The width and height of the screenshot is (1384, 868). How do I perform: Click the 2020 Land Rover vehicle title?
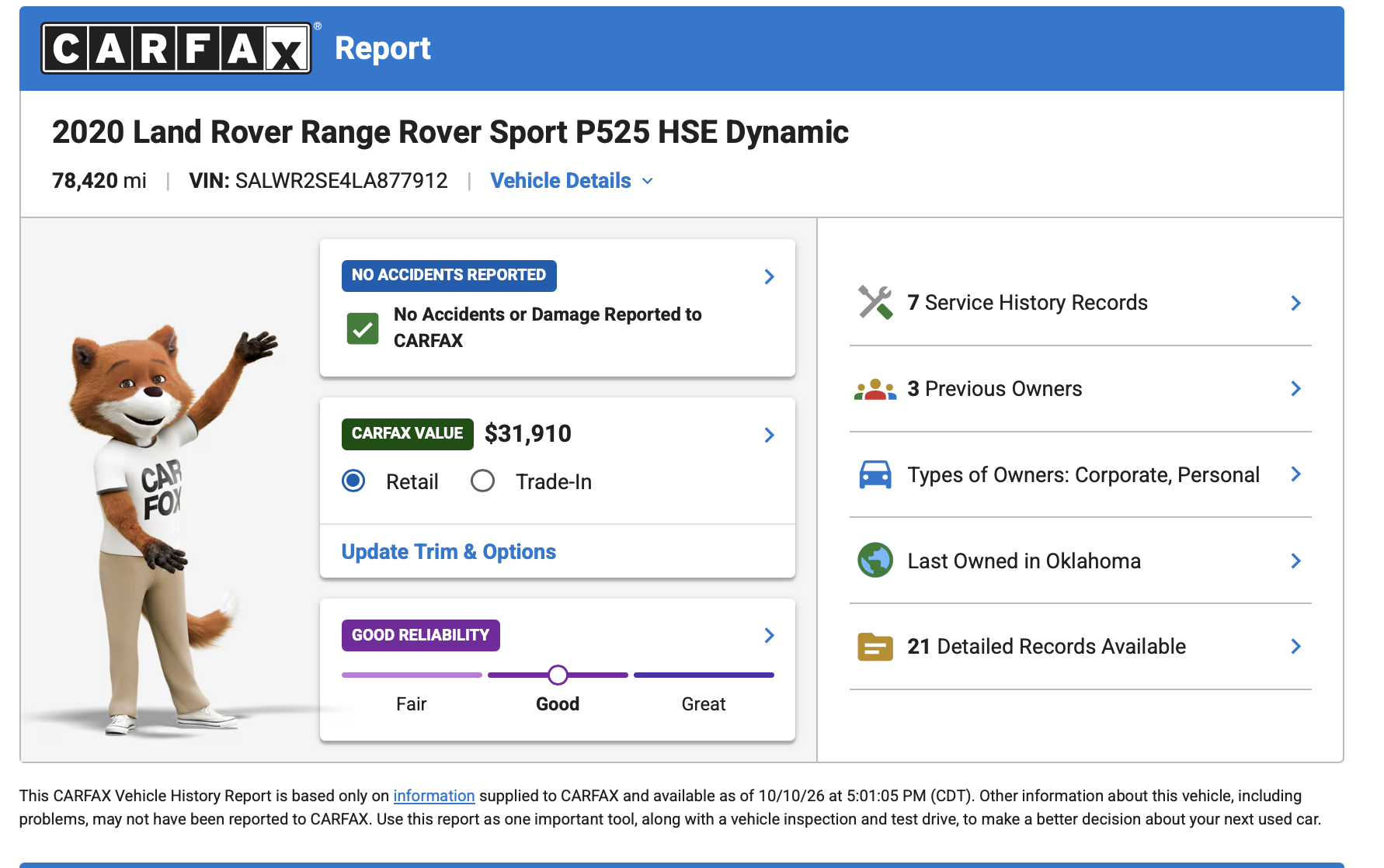[x=450, y=132]
